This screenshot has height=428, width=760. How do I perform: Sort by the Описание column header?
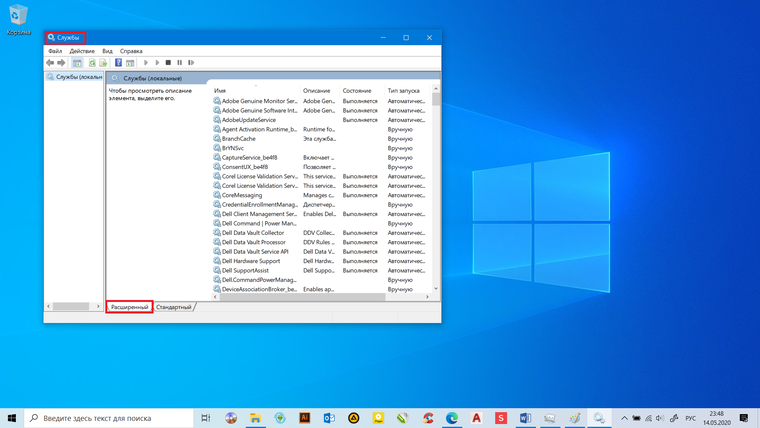coord(320,91)
